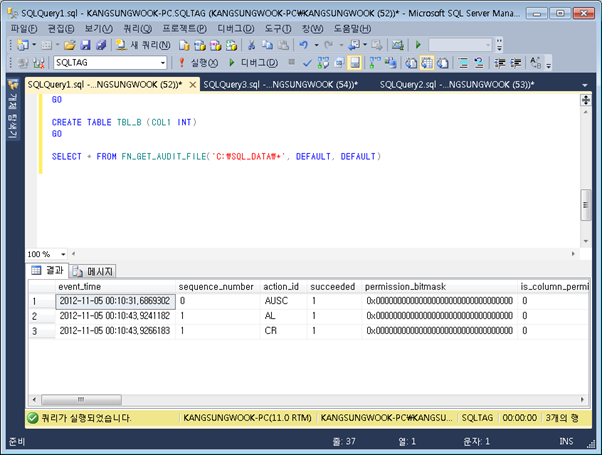Open the empty solution configuration combo box

(x=460, y=45)
